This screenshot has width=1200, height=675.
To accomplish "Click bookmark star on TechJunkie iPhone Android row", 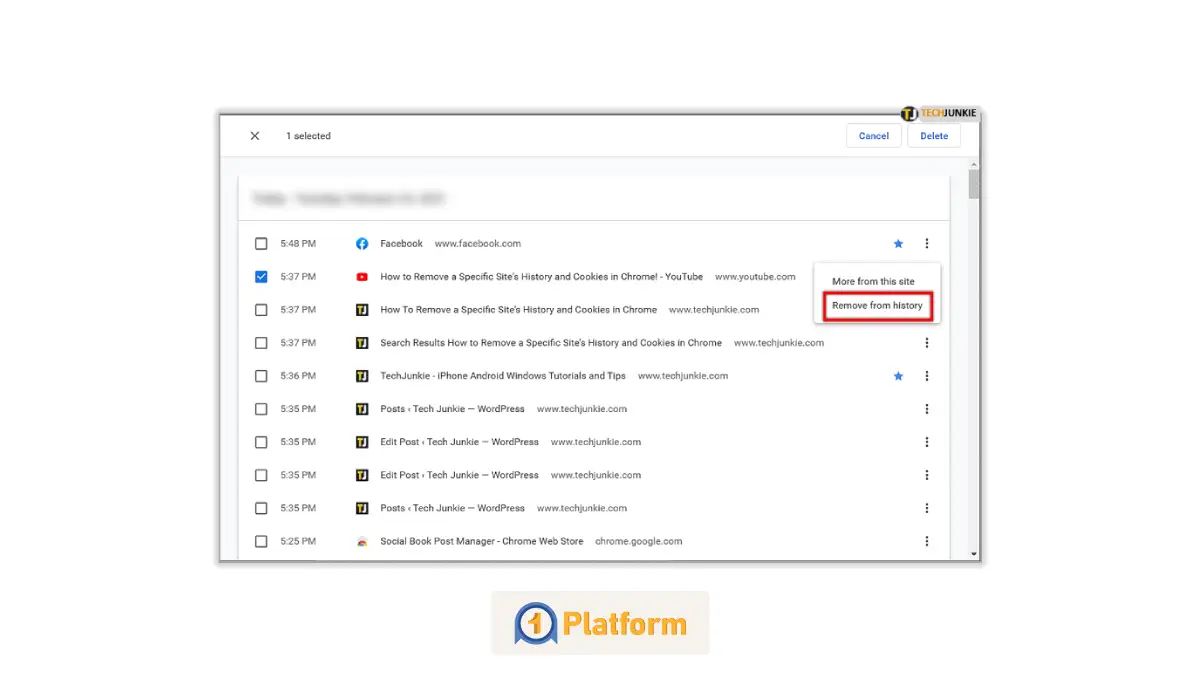I will tap(898, 376).
